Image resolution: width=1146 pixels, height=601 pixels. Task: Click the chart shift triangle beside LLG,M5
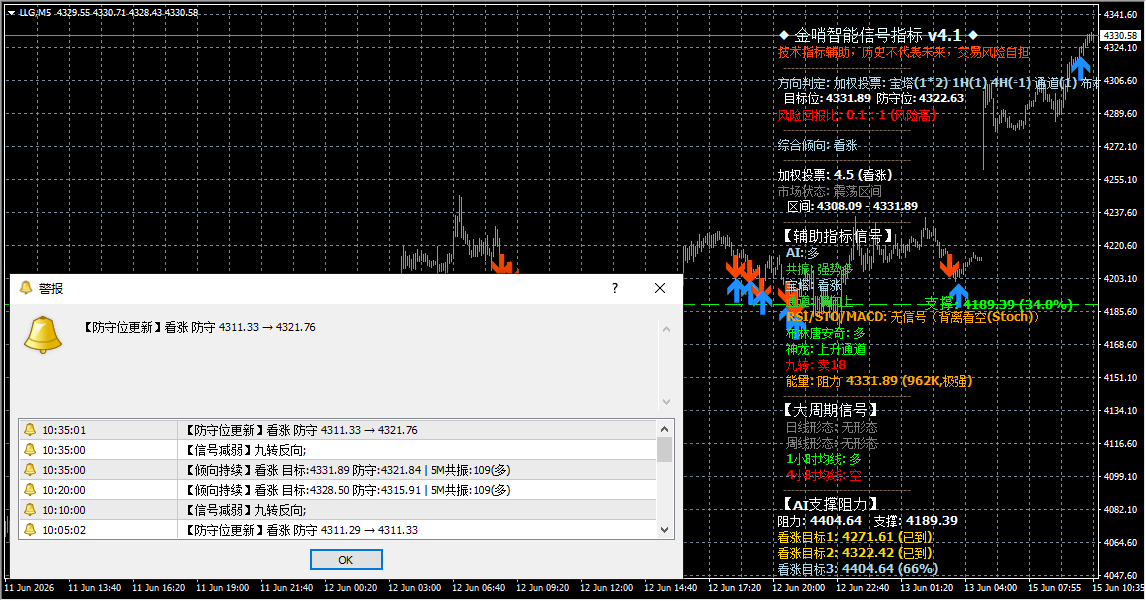tap(12, 12)
